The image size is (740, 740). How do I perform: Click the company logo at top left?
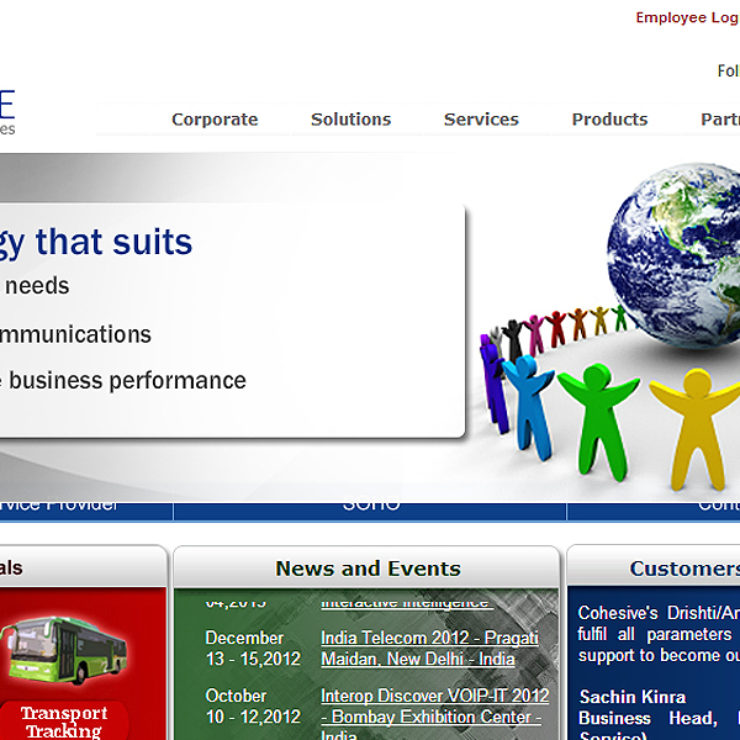point(8,112)
